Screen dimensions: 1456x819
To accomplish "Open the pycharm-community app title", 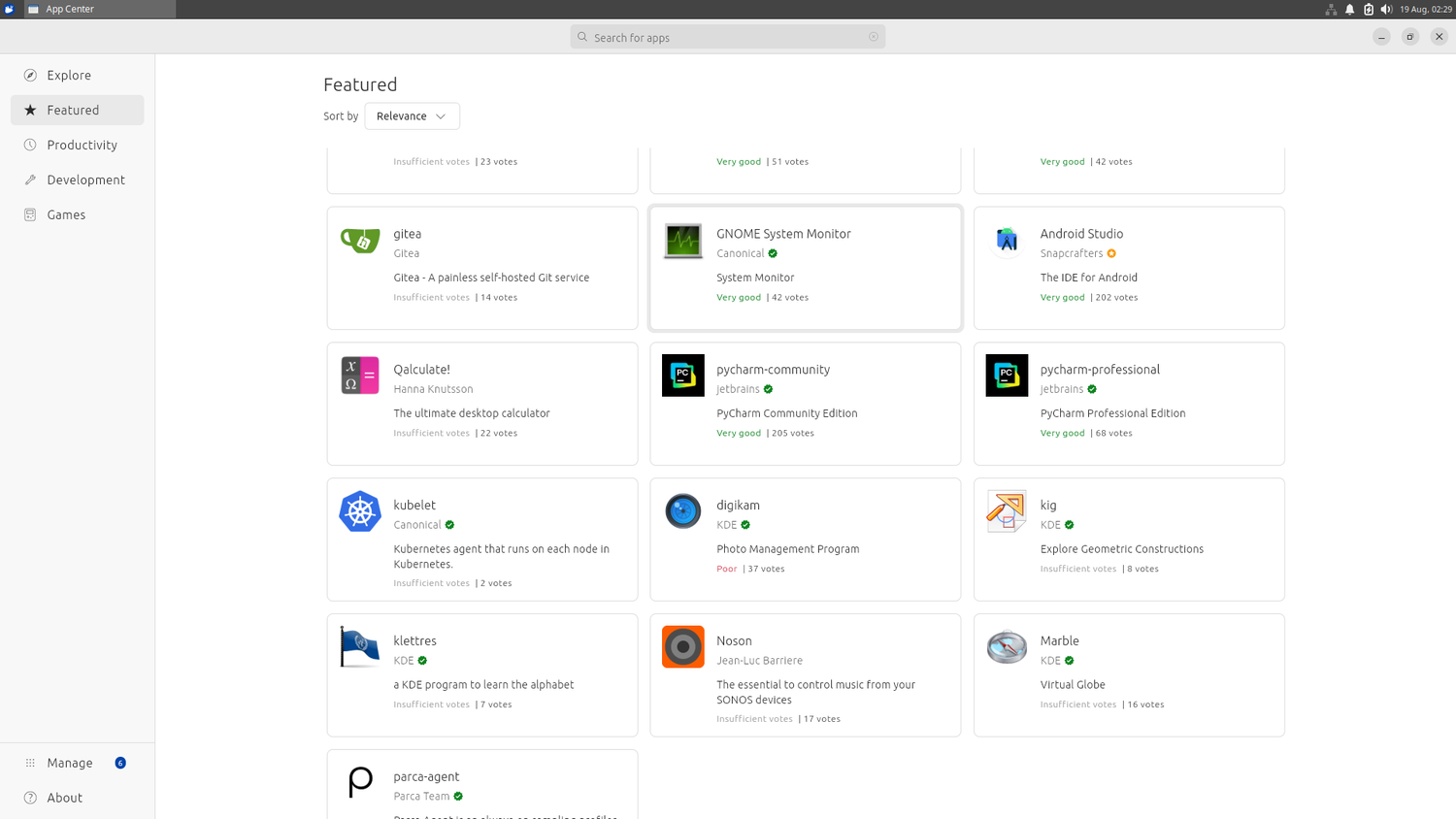I will pos(773,370).
